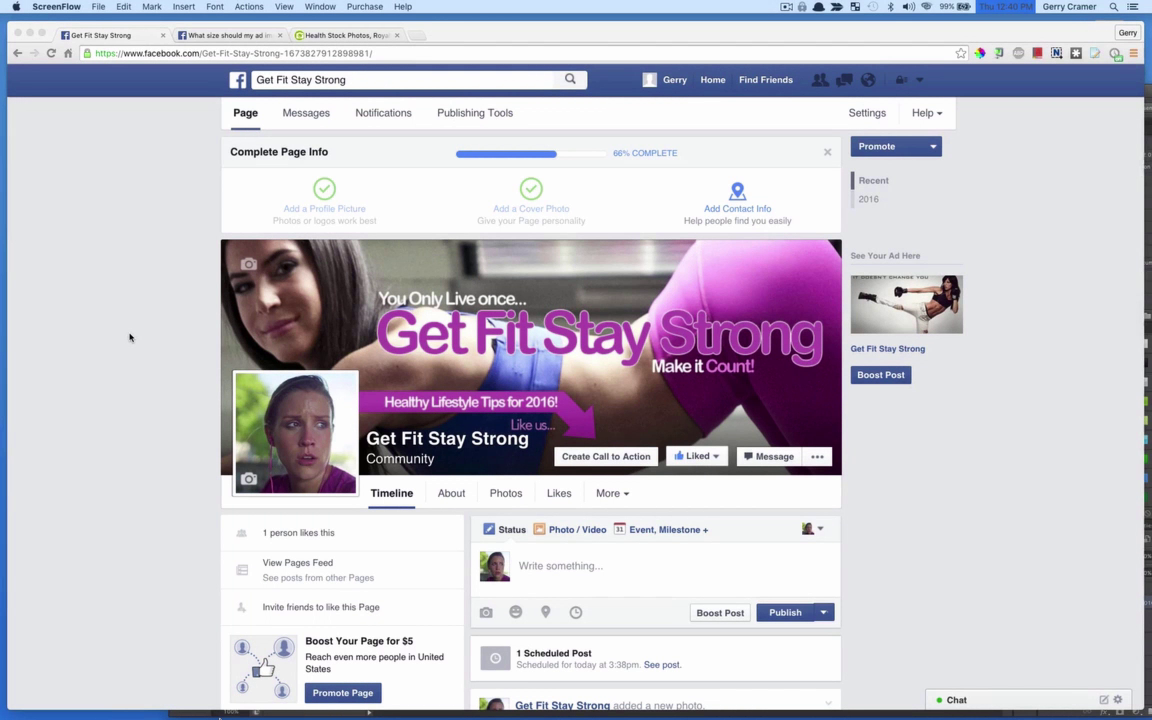Click the See post link
1152x720 pixels.
pyautogui.click(x=662, y=665)
